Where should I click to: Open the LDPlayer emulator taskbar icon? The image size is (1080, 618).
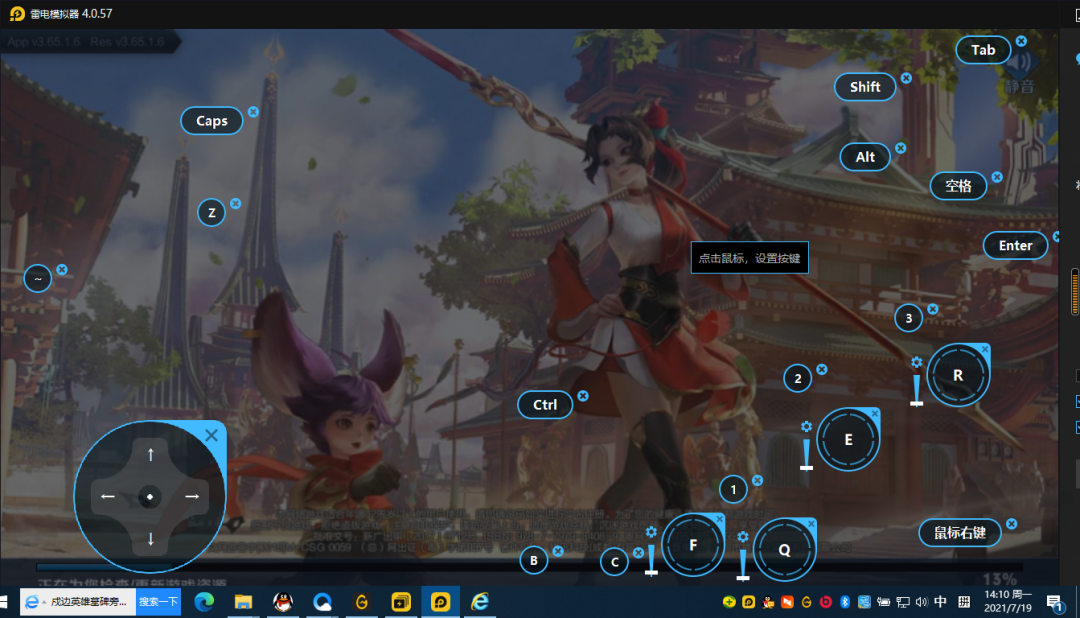(x=440, y=601)
